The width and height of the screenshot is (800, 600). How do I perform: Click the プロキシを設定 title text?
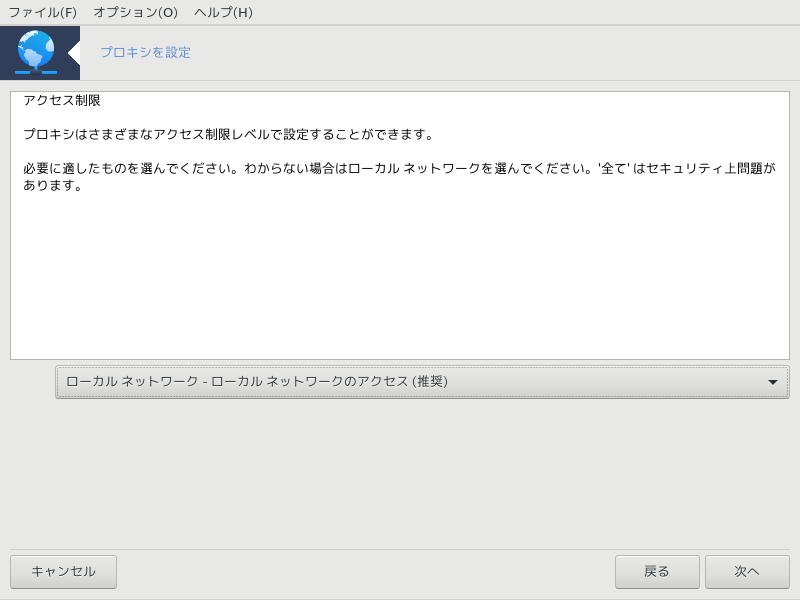[145, 53]
